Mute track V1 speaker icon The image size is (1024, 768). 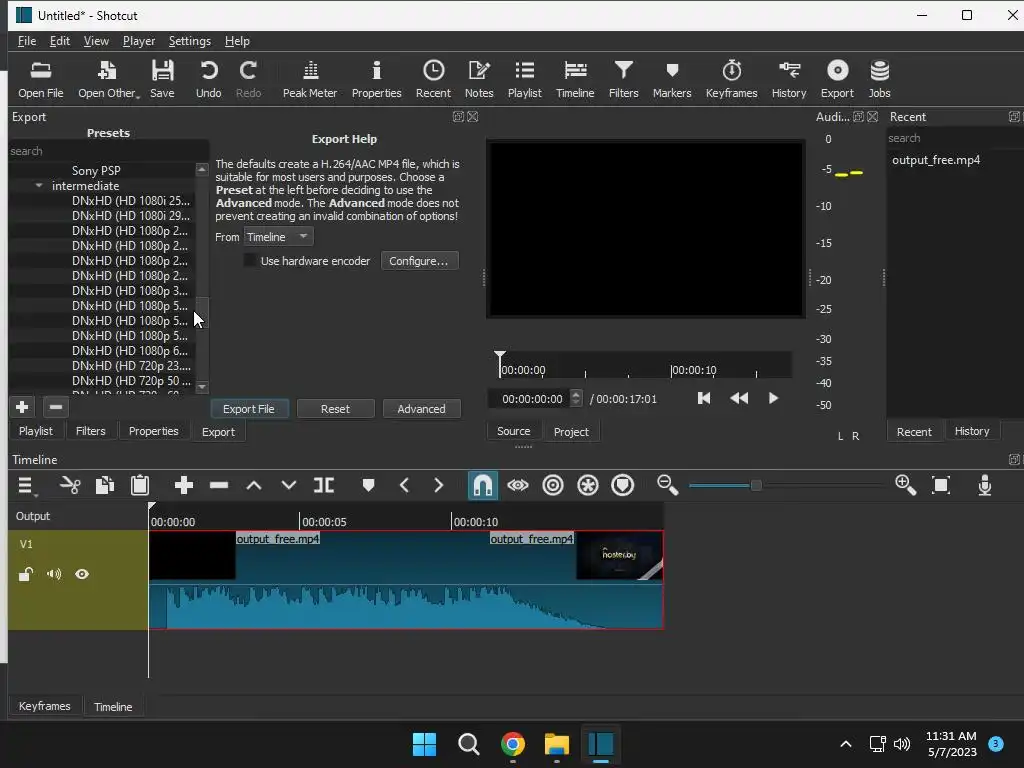[x=54, y=574]
